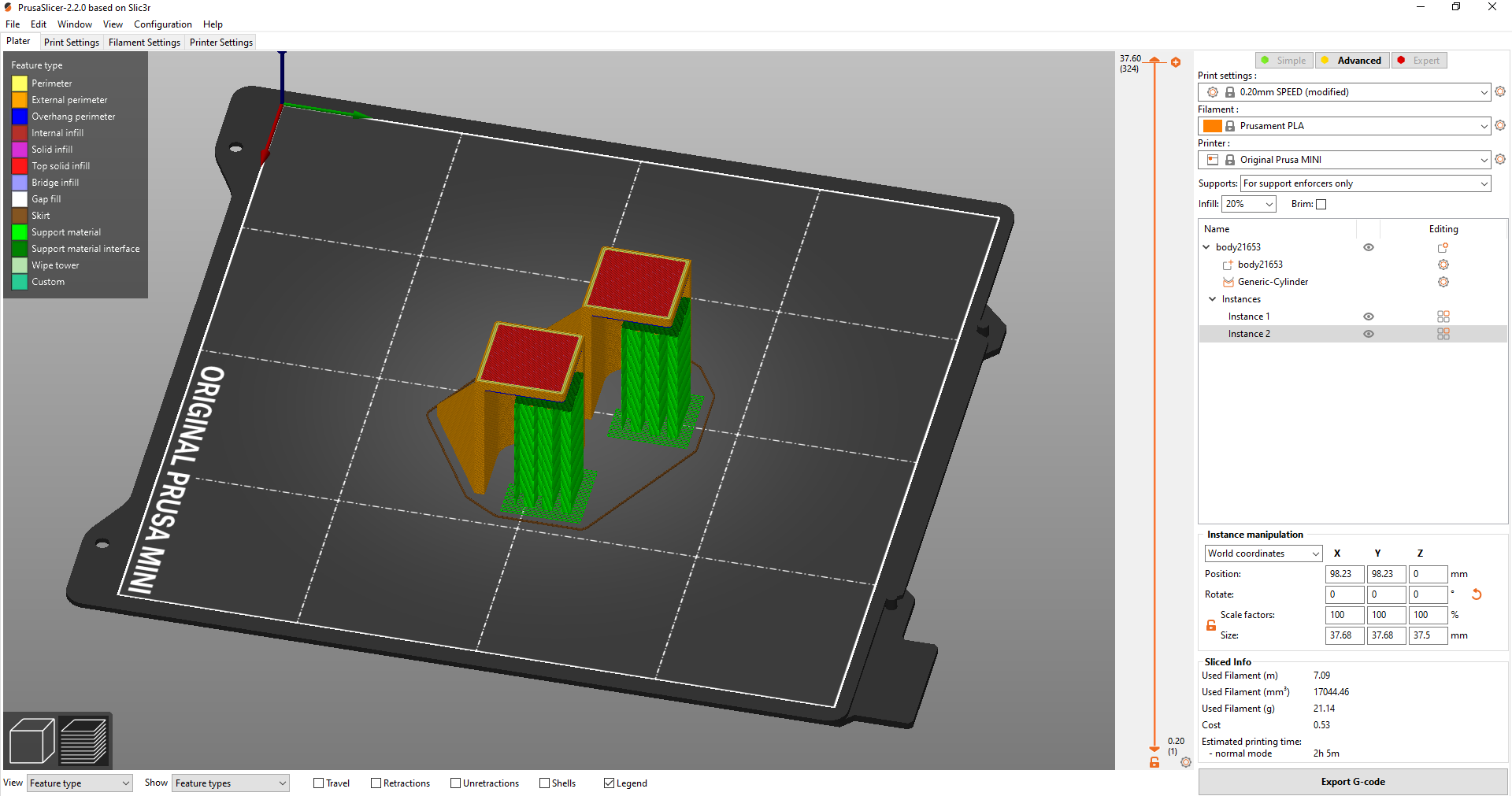The image size is (1512, 796).
Task: Click the orange filament color swatch
Action: pyautogui.click(x=1213, y=126)
